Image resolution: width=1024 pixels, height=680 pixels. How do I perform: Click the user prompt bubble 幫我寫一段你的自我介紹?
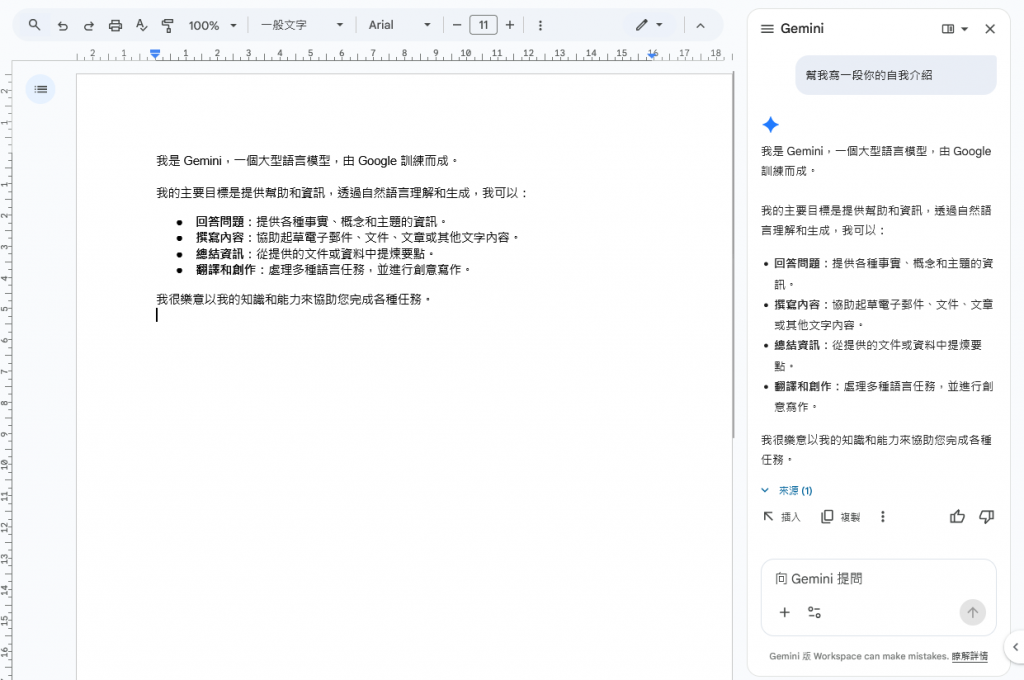[896, 75]
